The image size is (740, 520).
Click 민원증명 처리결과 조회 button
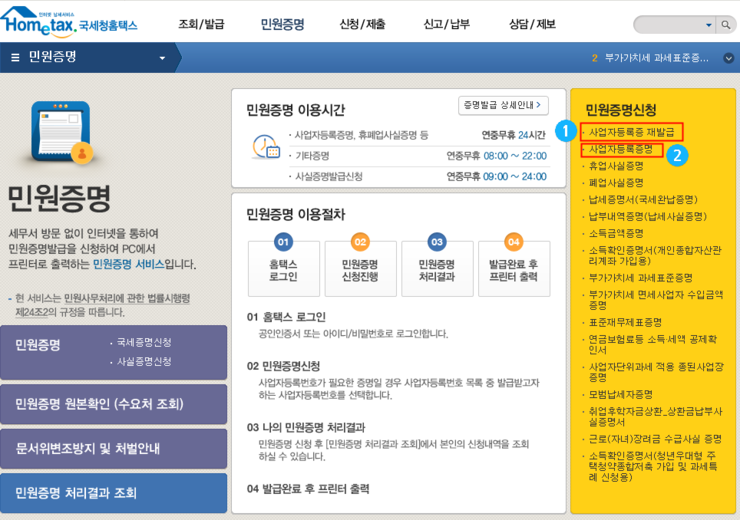113,493
